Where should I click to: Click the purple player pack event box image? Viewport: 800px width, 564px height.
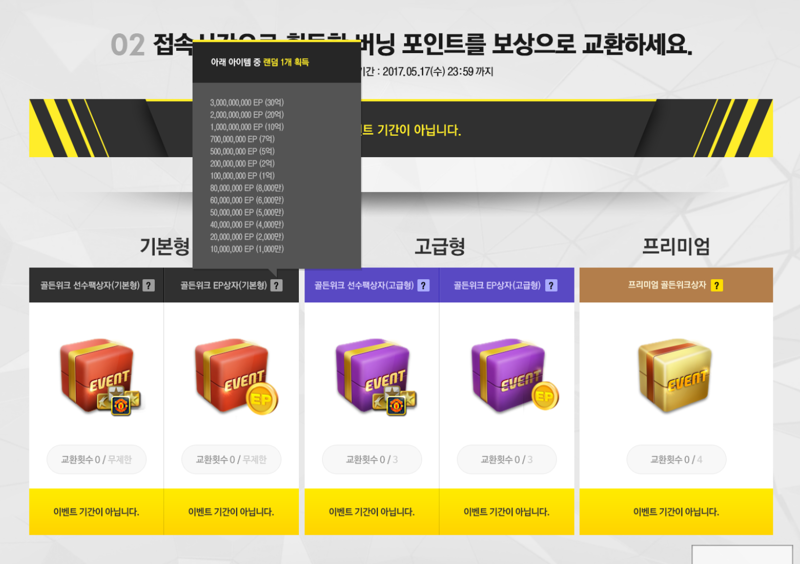coord(376,377)
